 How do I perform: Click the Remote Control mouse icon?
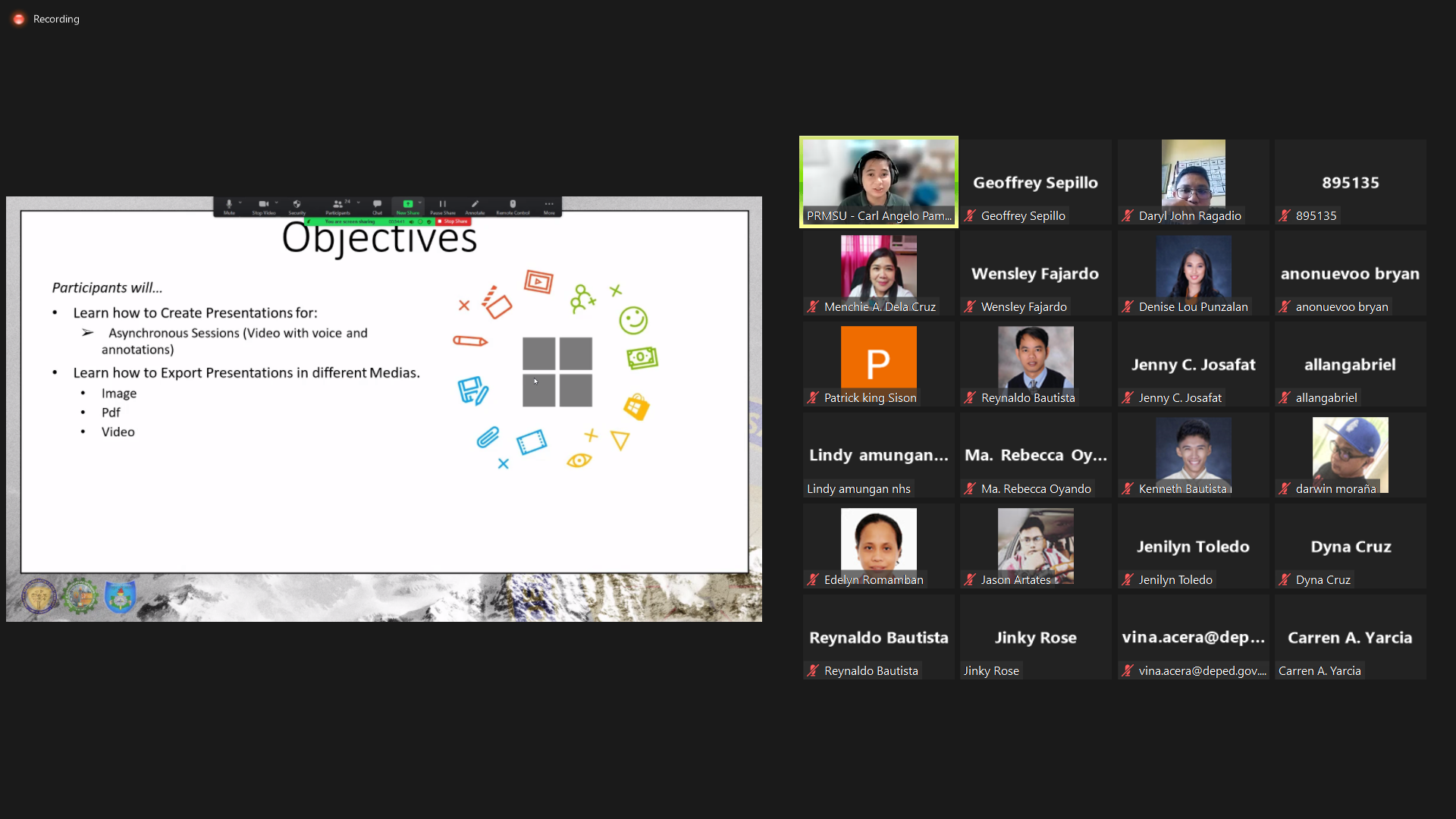pos(513,204)
